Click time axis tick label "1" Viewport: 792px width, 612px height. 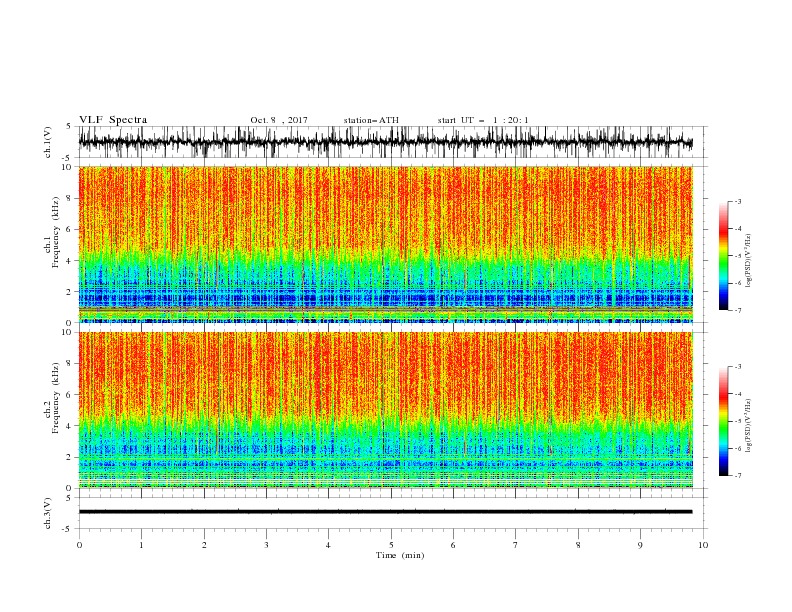141,545
